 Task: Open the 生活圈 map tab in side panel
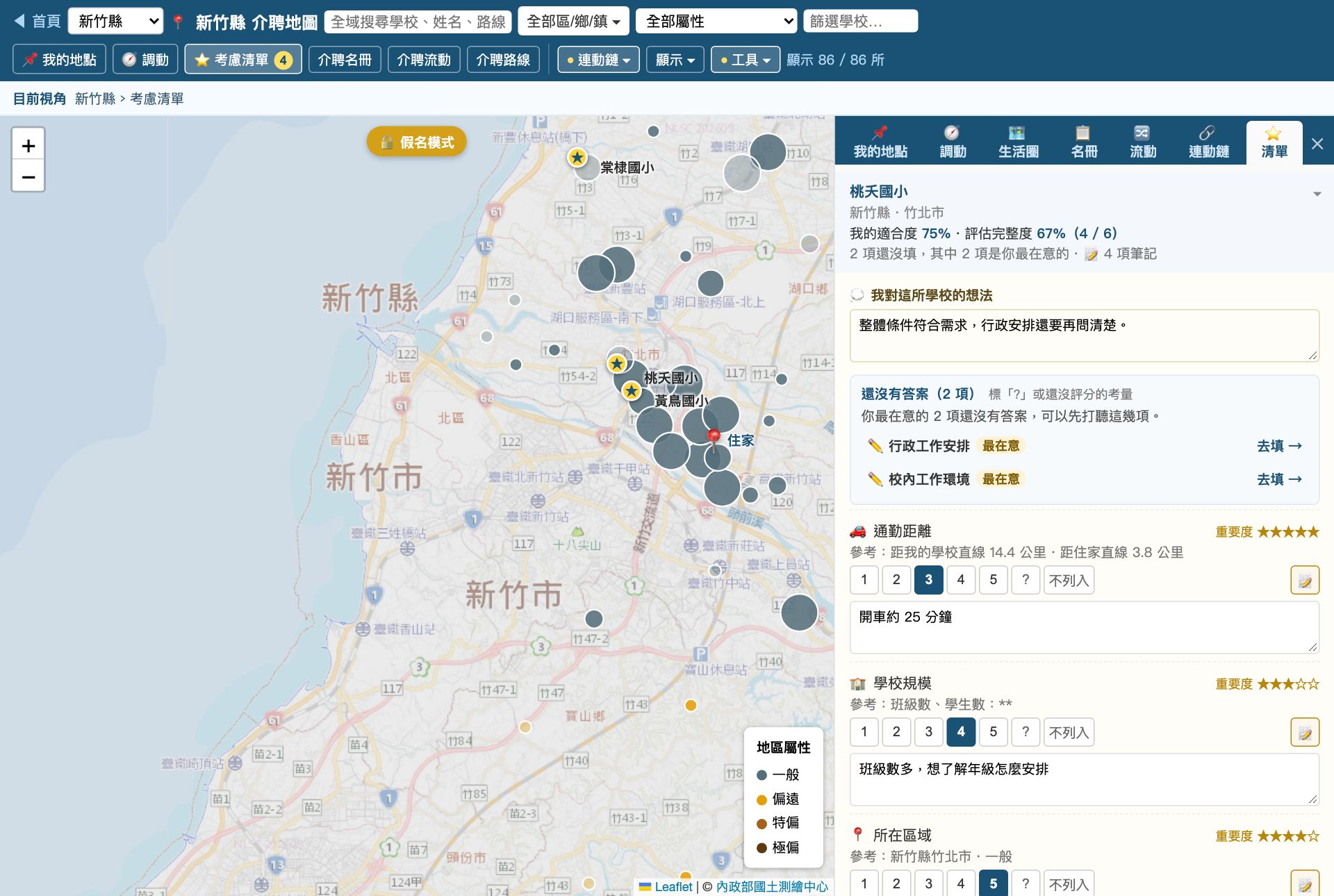(1018, 142)
